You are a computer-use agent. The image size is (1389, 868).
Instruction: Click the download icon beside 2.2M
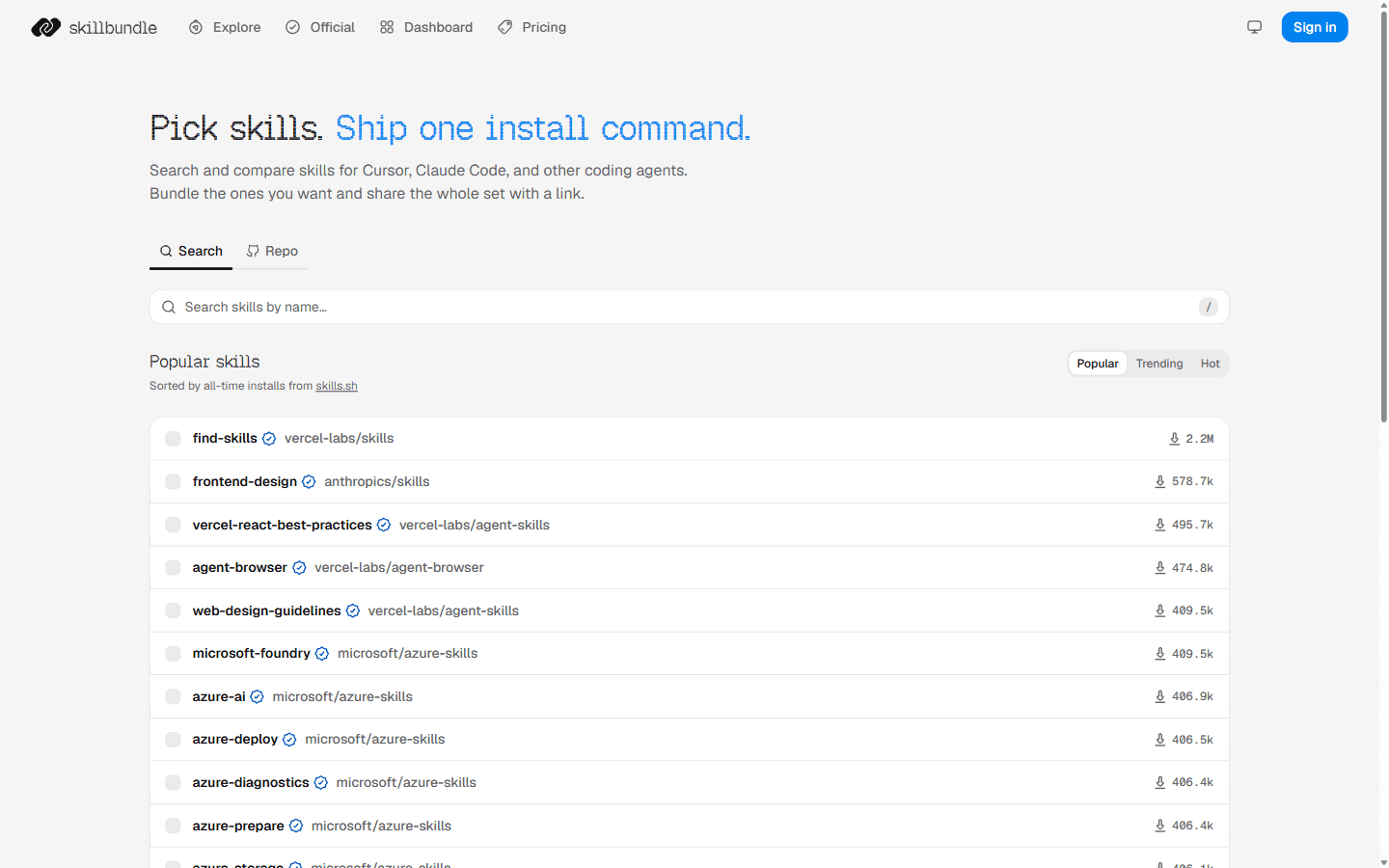(x=1175, y=439)
